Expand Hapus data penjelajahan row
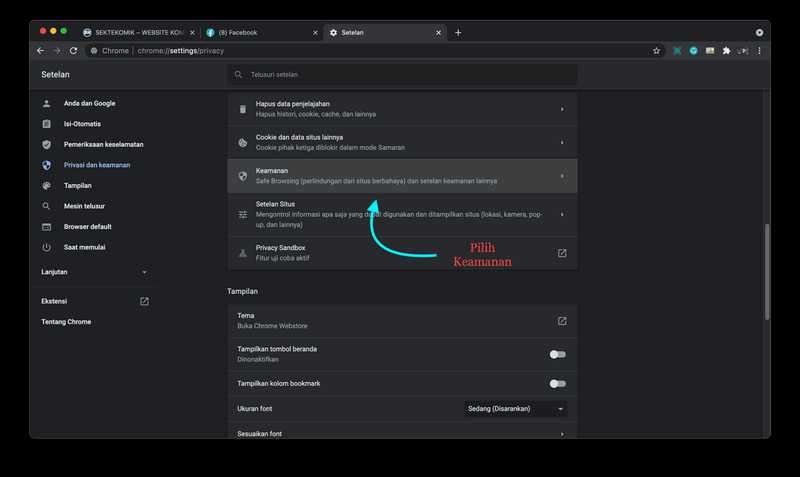Image resolution: width=800 pixels, height=477 pixels. 402,109
